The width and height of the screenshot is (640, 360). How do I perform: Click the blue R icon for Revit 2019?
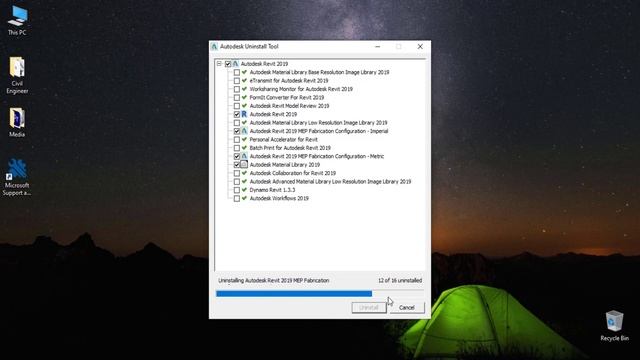coord(244,114)
